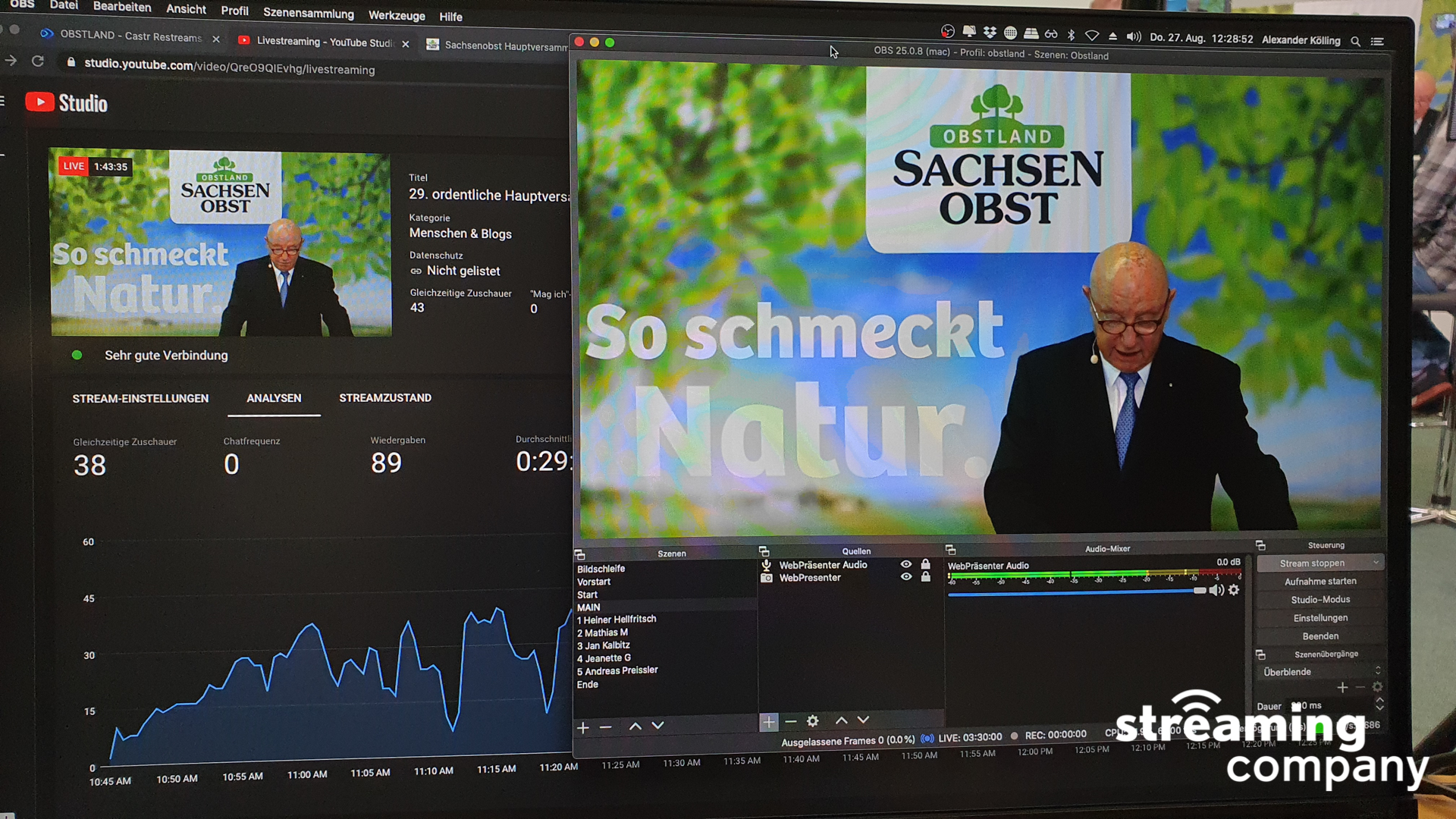Click the YouTube Studio logo
1456x819 pixels.
pos(67,103)
